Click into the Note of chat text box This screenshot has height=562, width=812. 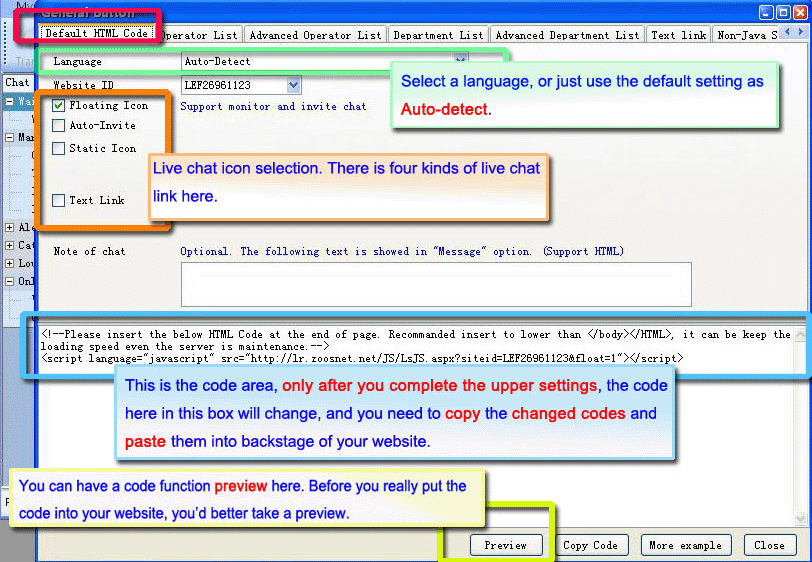click(436, 284)
